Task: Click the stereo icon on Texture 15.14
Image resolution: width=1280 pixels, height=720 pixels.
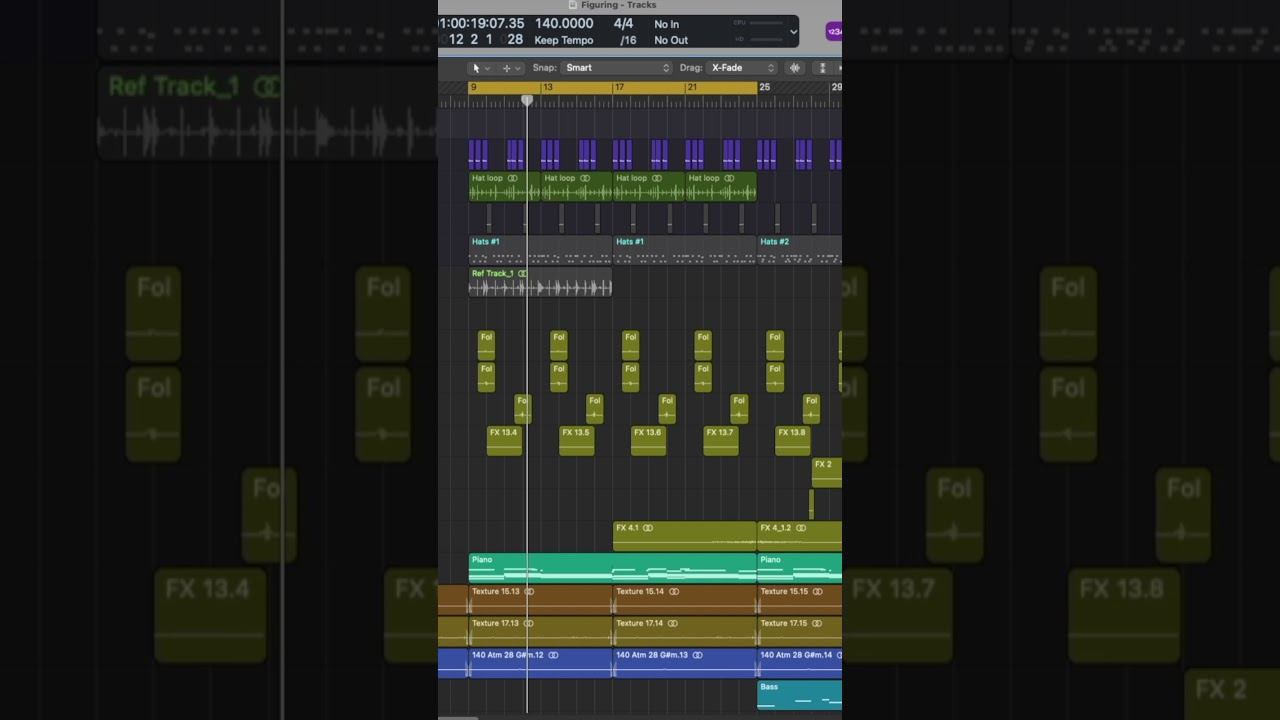Action: [674, 592]
